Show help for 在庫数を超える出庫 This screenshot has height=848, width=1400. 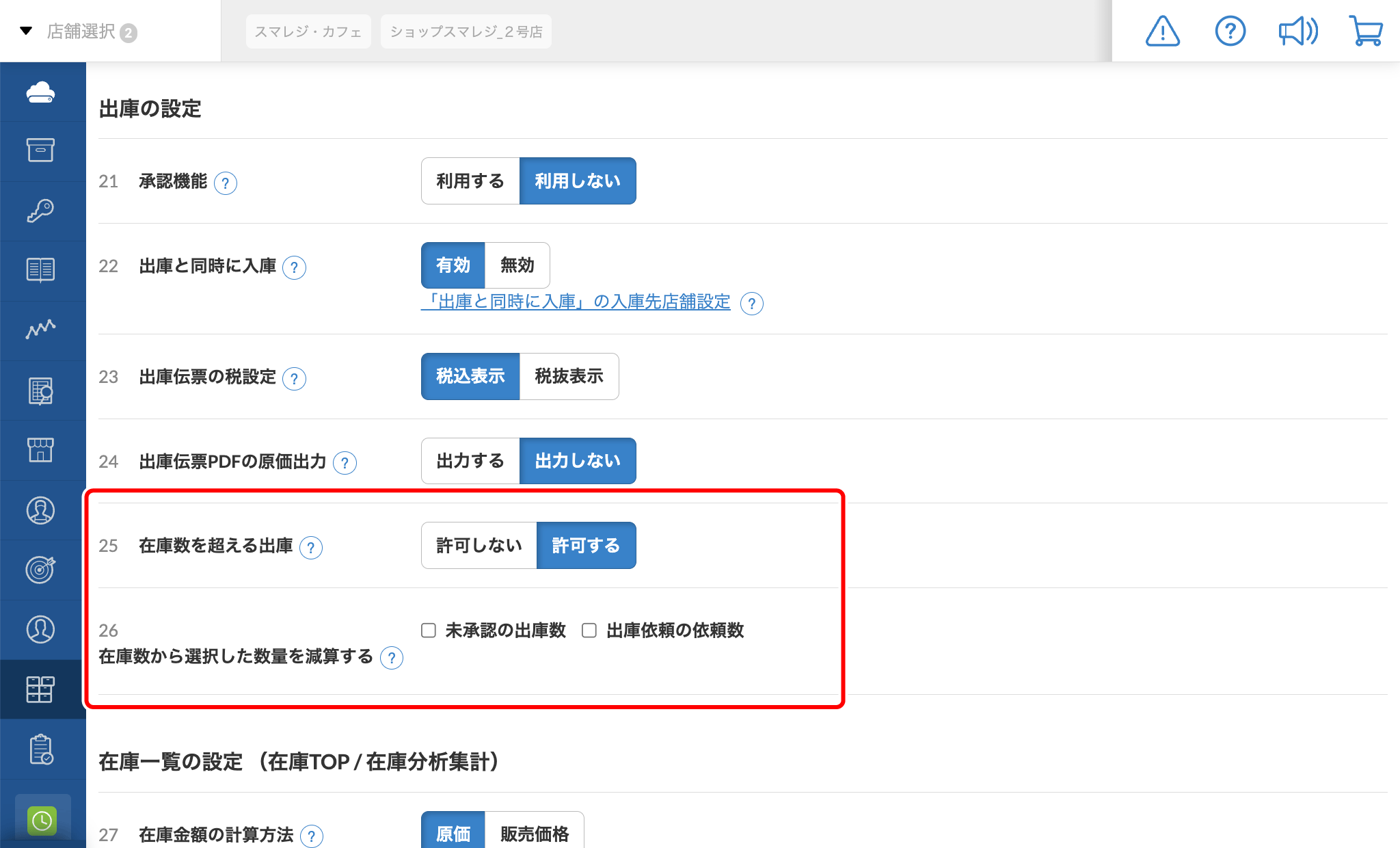[311, 547]
